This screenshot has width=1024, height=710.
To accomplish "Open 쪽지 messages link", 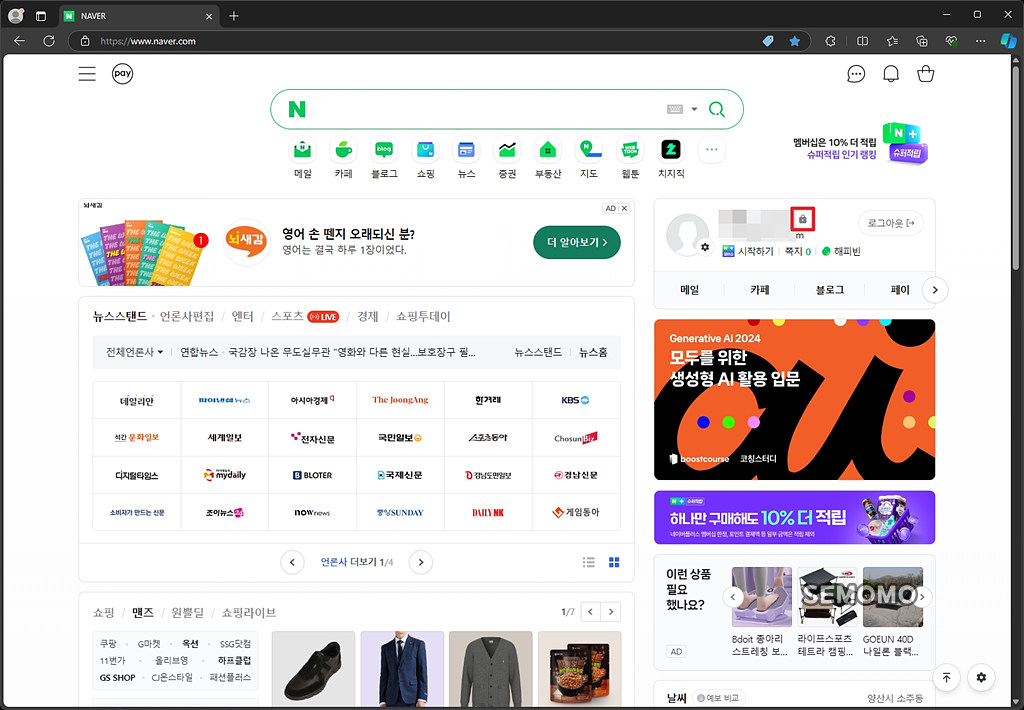I will coord(797,251).
